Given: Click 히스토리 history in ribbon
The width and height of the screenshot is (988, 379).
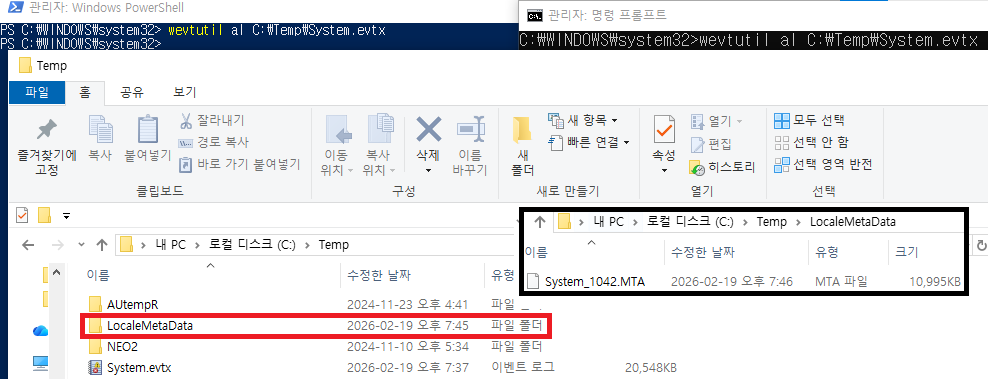Looking at the screenshot, I should tap(722, 167).
